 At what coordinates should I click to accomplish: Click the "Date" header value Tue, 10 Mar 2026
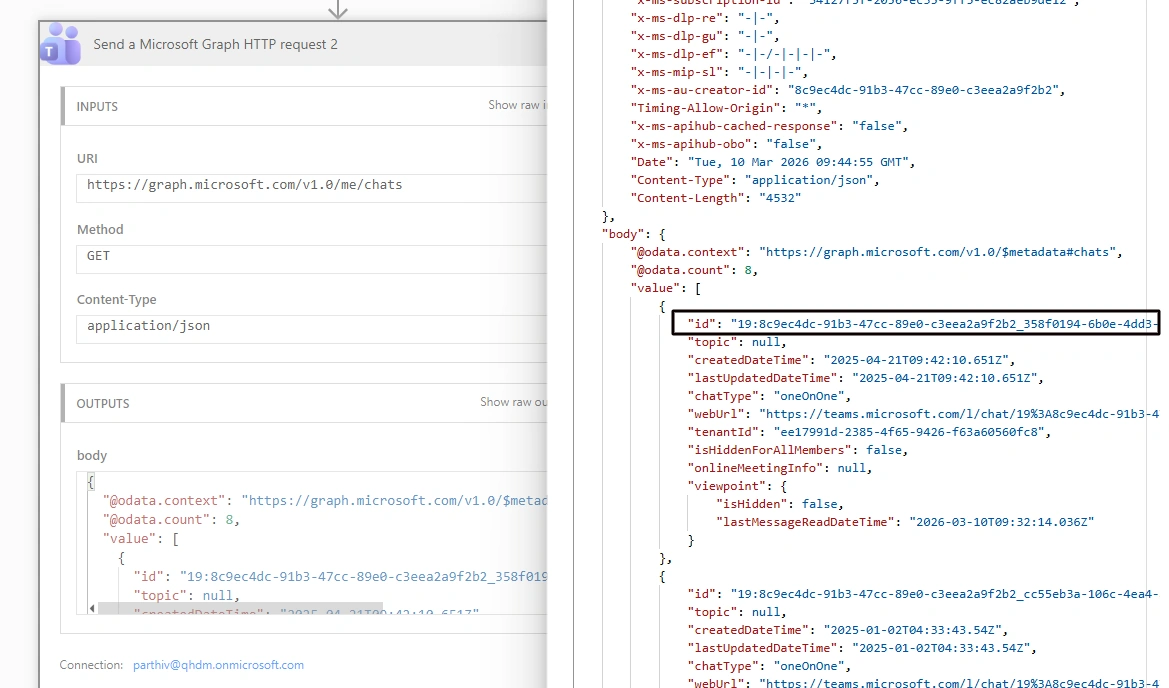798,162
